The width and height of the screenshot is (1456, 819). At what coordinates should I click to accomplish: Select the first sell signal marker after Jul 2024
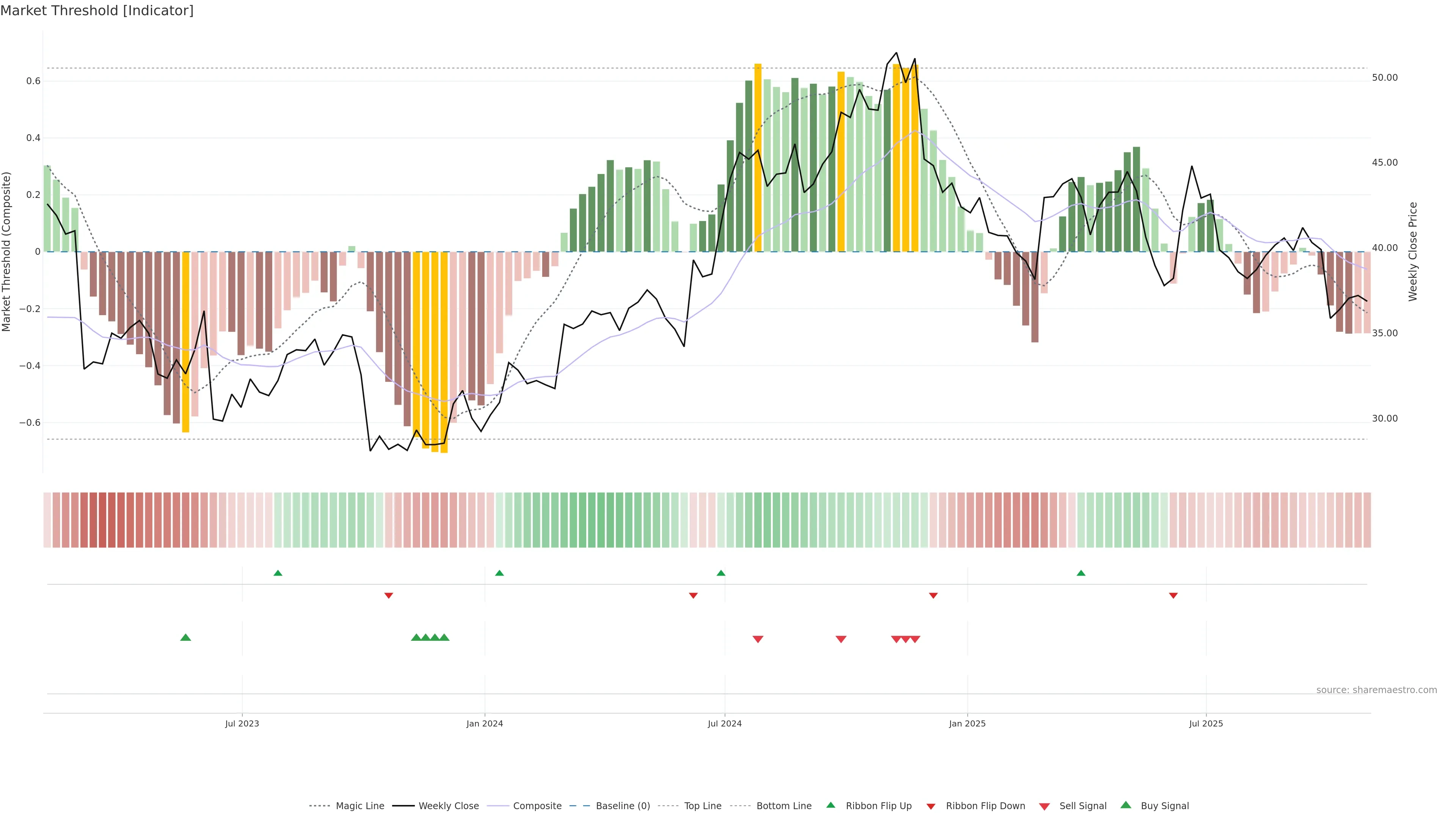tap(758, 639)
